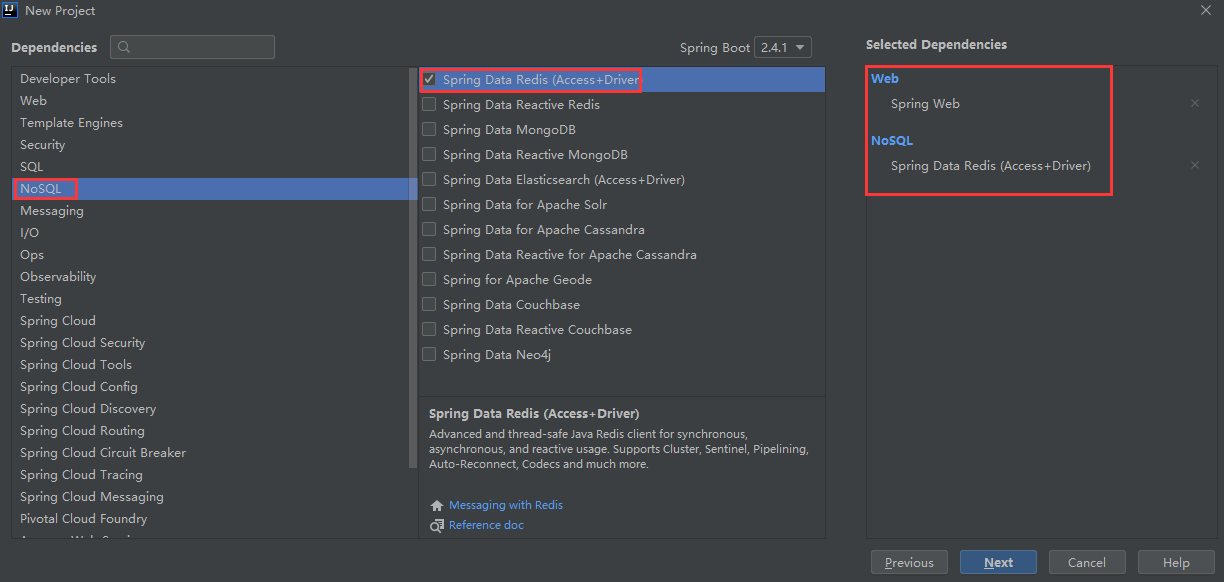Select the I/O category
Viewport: 1224px width, 582px height.
tap(210, 233)
